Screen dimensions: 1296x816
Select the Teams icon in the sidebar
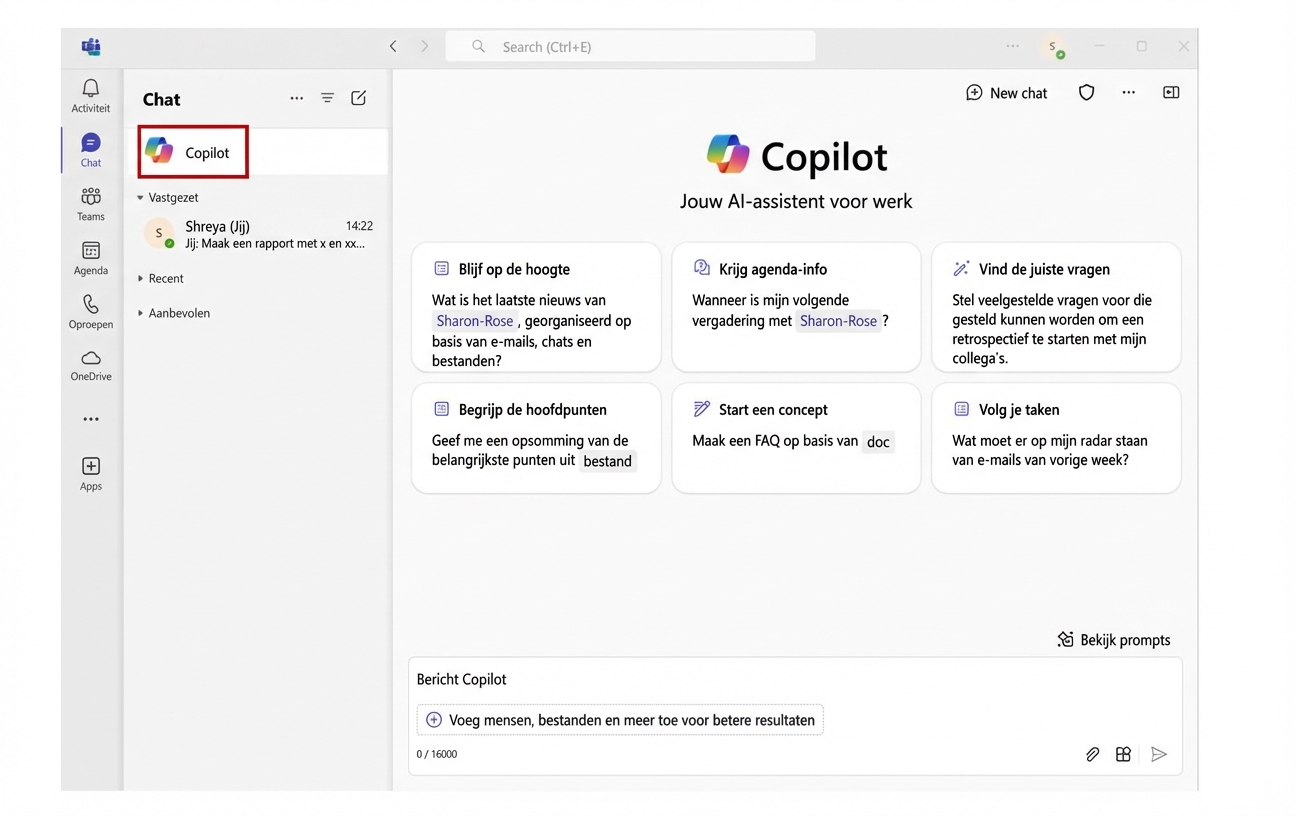pyautogui.click(x=90, y=203)
